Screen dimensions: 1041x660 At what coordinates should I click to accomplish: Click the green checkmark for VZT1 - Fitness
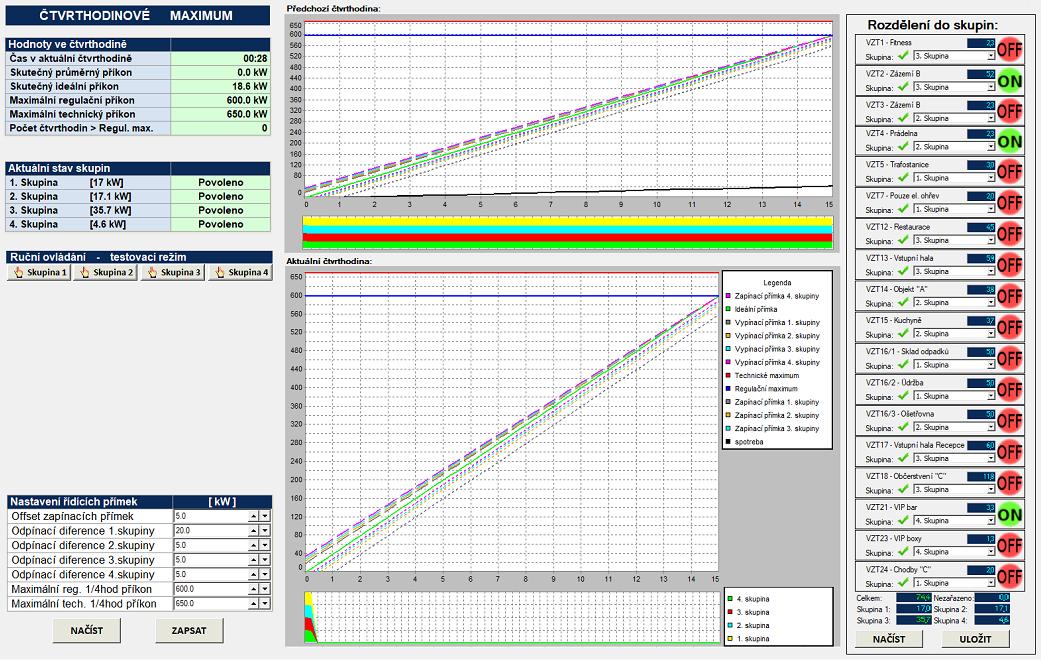tap(902, 56)
